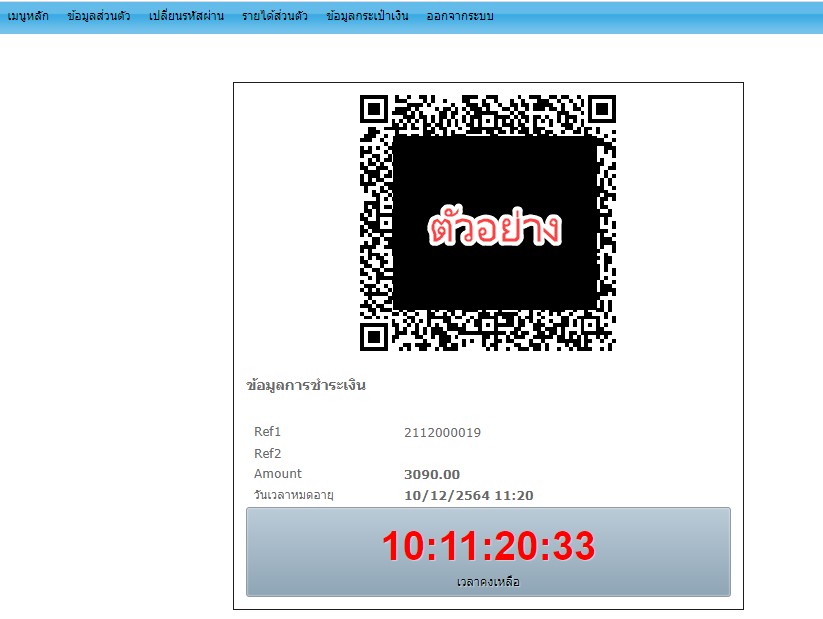
Task: Click the red countdown timer 10:11:20:33
Action: point(489,546)
